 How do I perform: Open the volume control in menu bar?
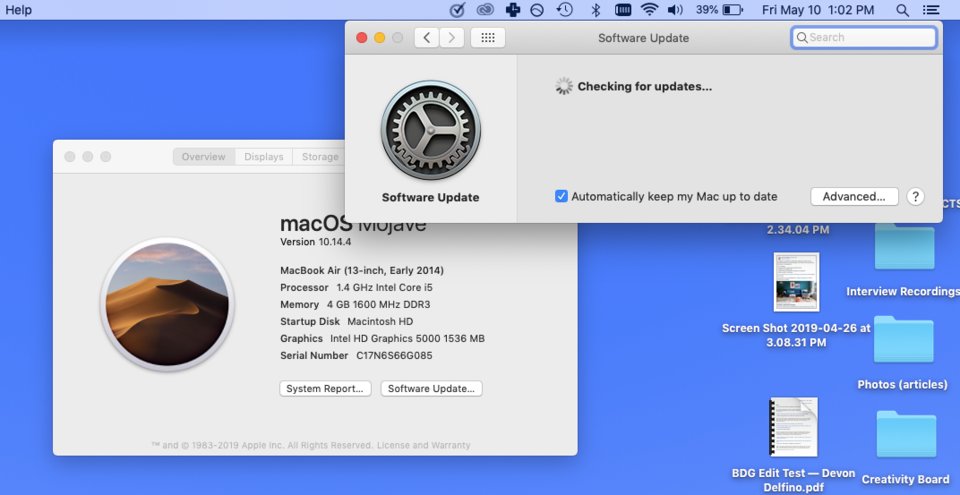[x=675, y=10]
